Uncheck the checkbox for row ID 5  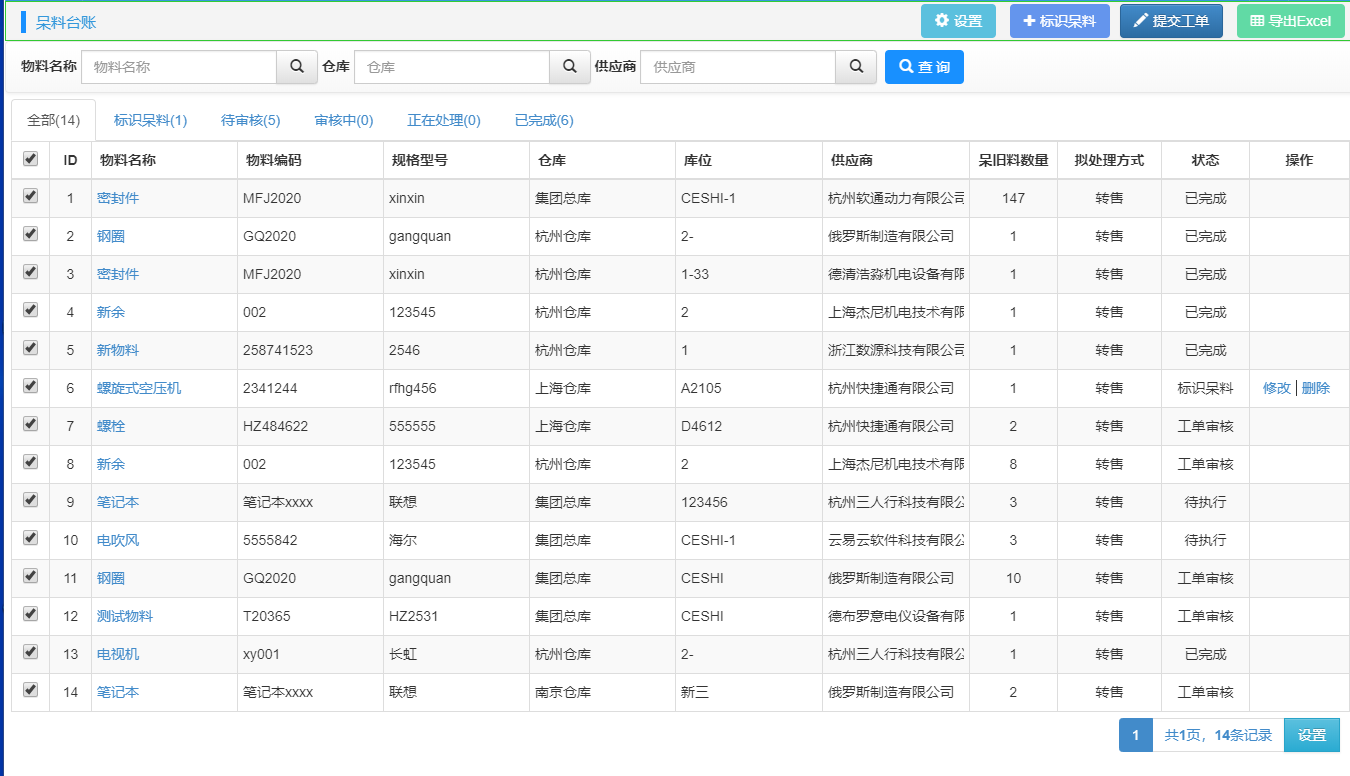pos(30,348)
